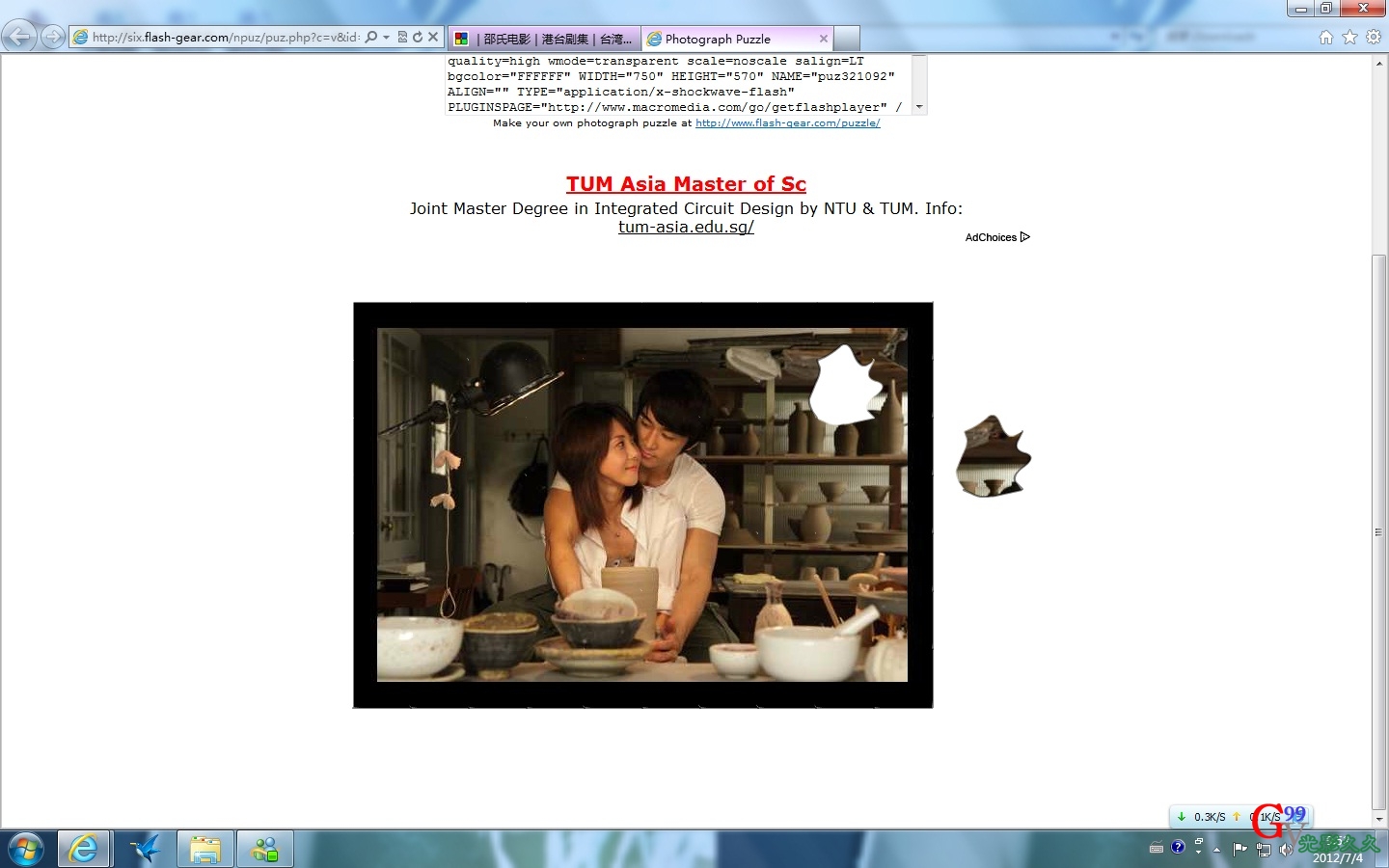Toggle Compatibility View icon in address bar
Image resolution: width=1389 pixels, height=868 pixels.
(402, 38)
